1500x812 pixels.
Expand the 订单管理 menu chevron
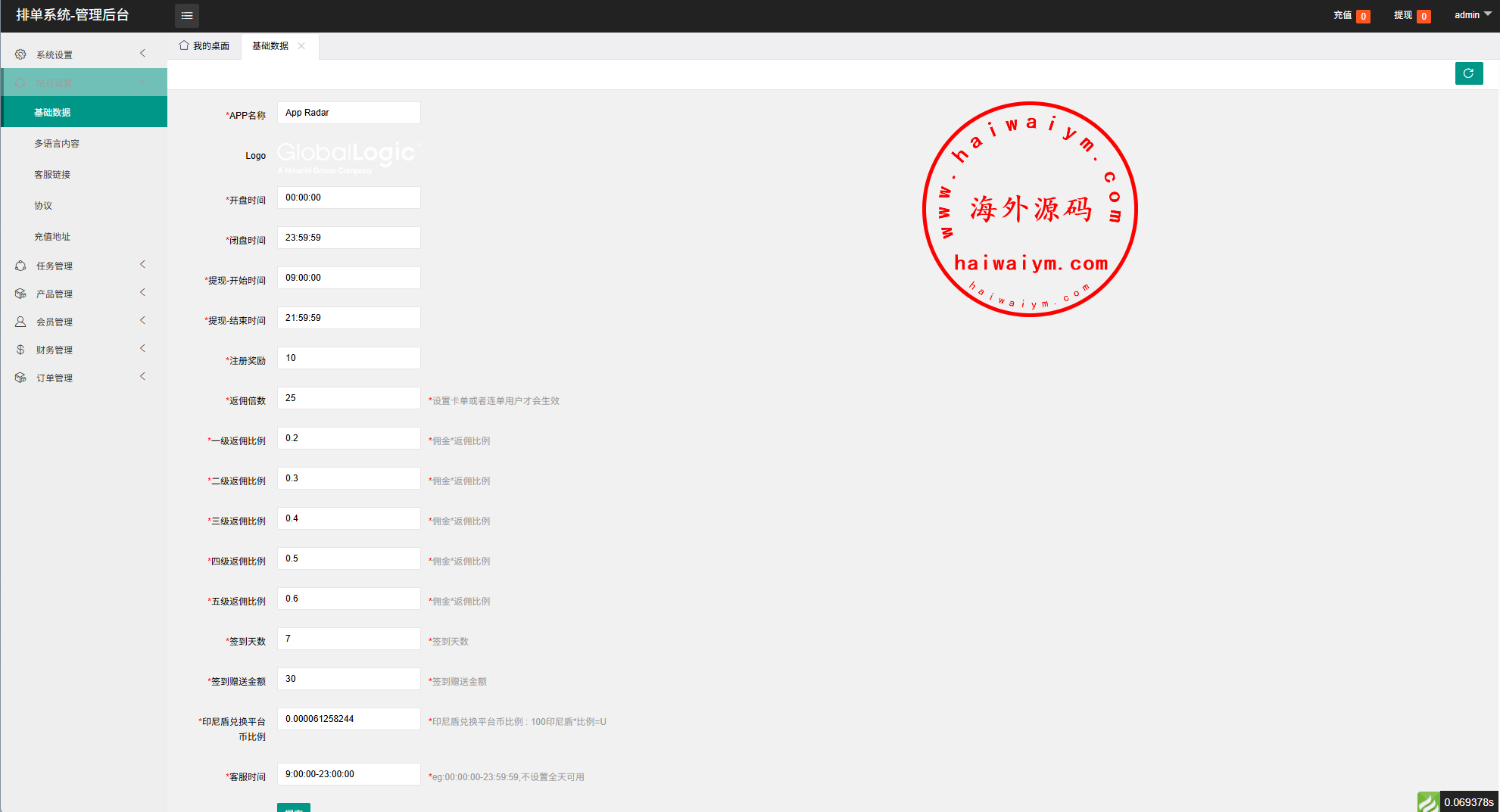click(x=142, y=376)
